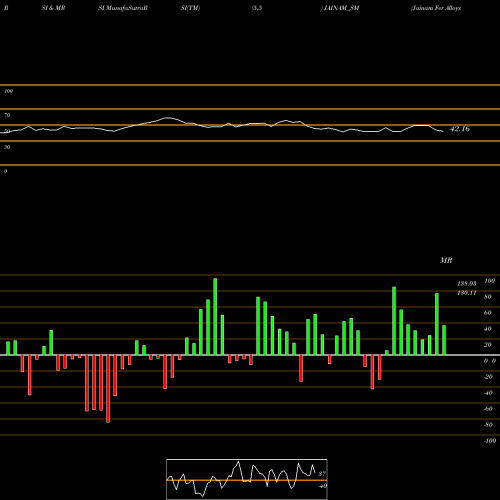Click the '(5,5' parameter text
The width and height of the screenshot is (500, 500).
pos(257,8)
